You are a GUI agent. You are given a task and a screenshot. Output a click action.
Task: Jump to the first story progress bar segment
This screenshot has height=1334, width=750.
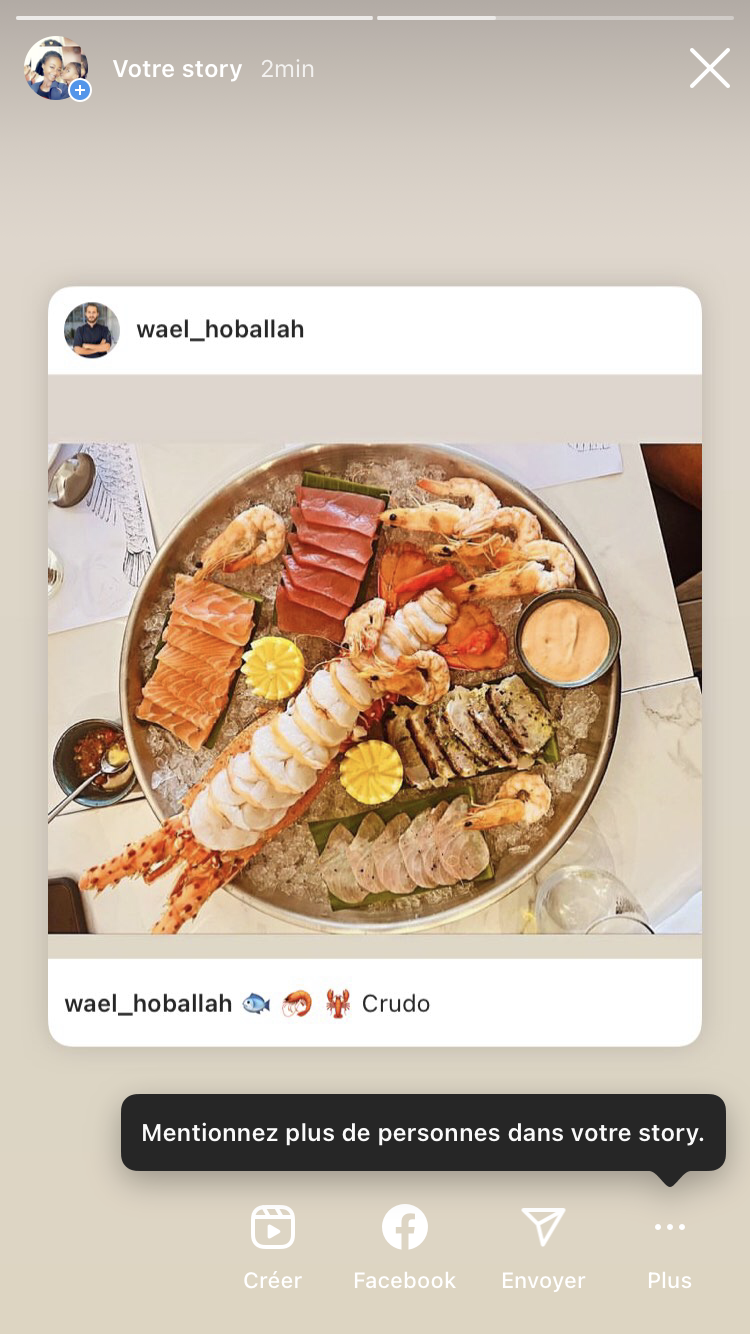(x=194, y=17)
